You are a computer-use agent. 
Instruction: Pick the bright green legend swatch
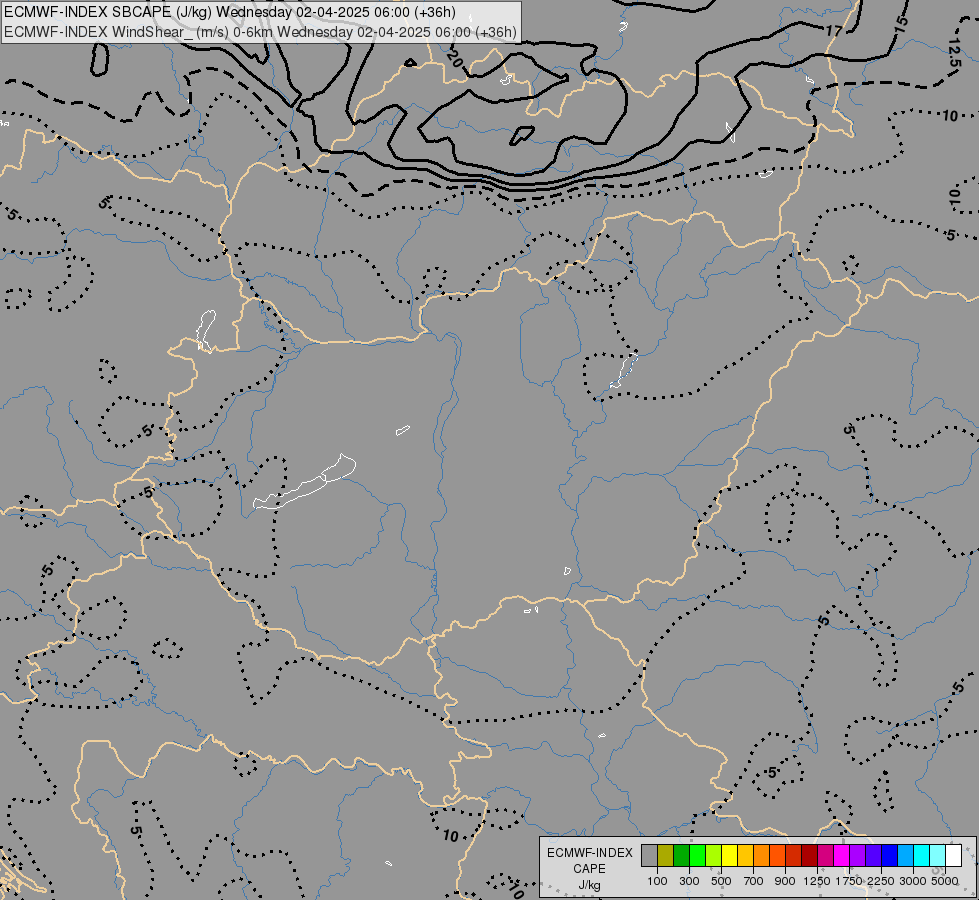coord(697,855)
